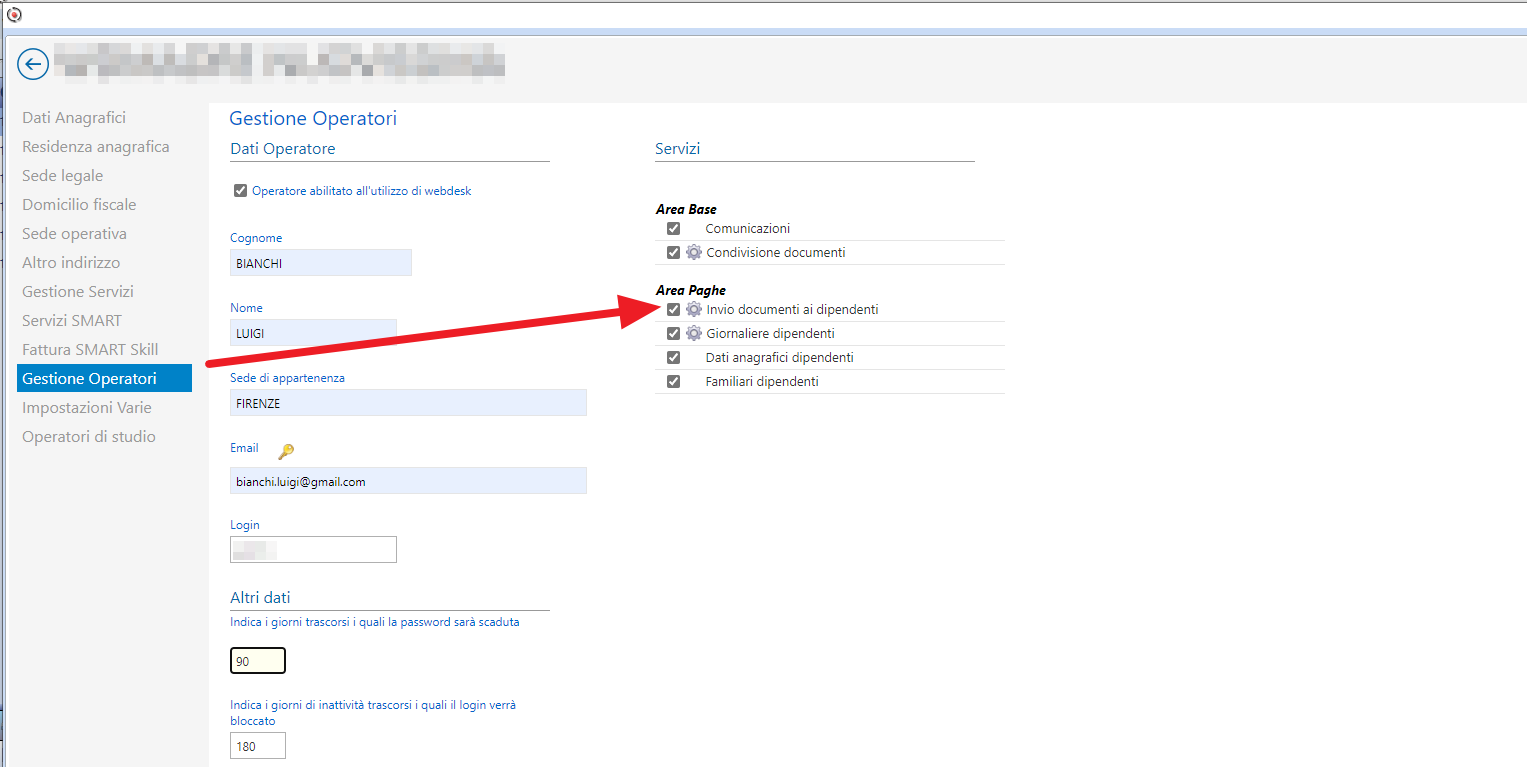Click the Cognome field containing BIANCHI

[x=321, y=263]
